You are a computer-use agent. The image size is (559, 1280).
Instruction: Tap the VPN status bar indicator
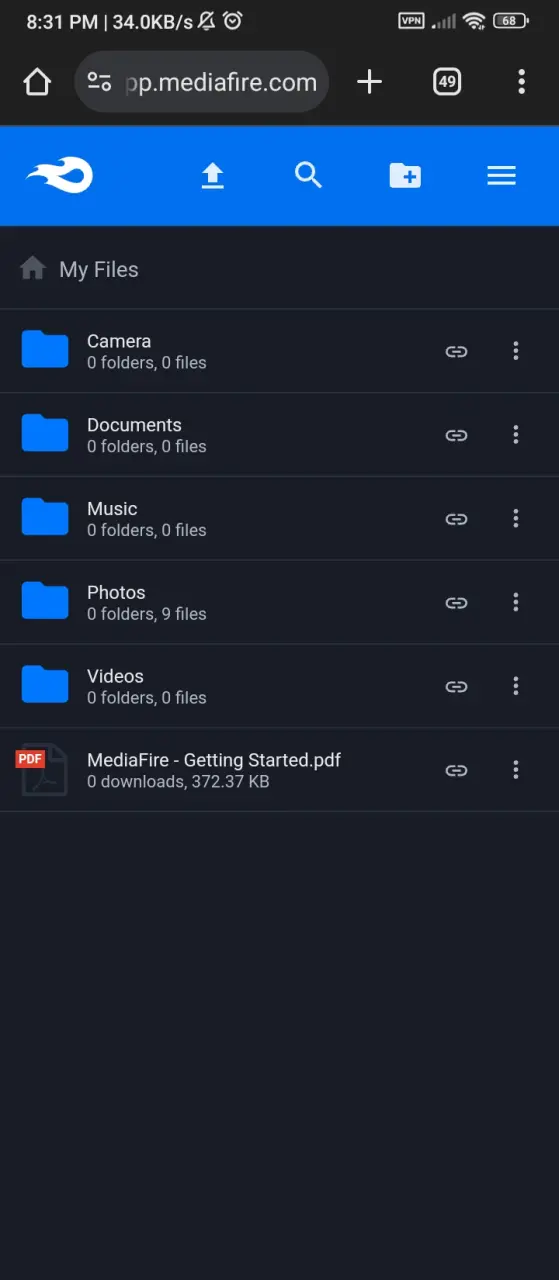click(x=410, y=20)
